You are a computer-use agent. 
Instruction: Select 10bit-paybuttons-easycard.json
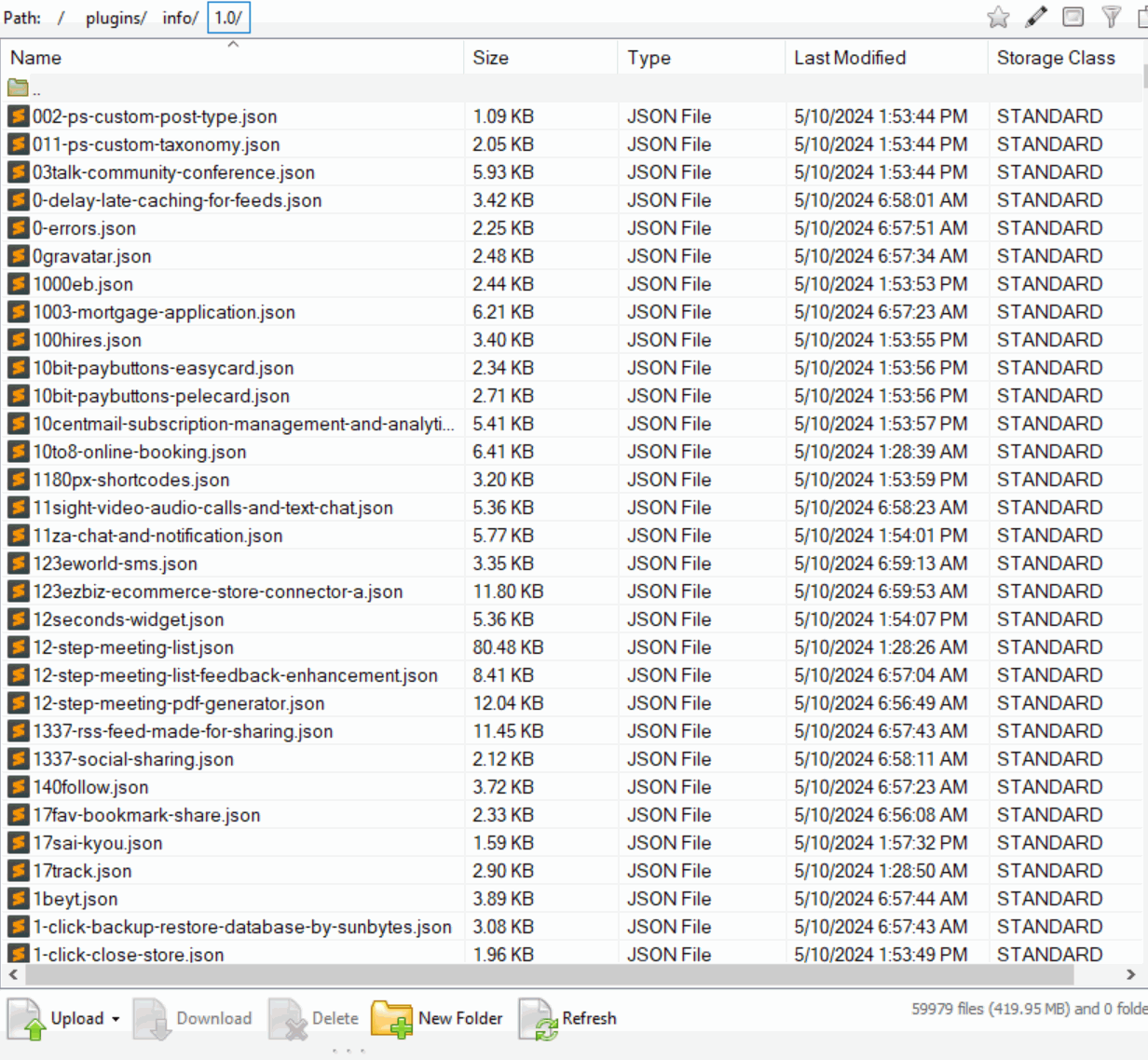click(163, 368)
